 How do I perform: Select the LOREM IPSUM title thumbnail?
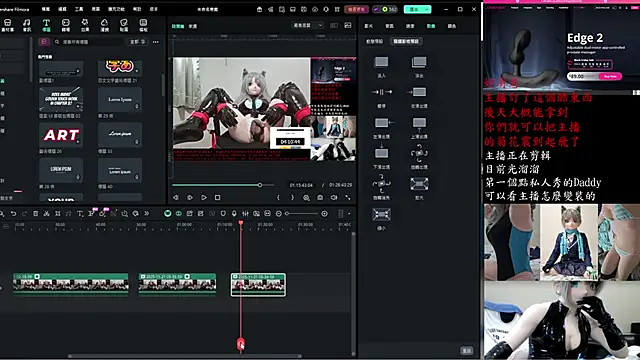pyautogui.click(x=61, y=170)
